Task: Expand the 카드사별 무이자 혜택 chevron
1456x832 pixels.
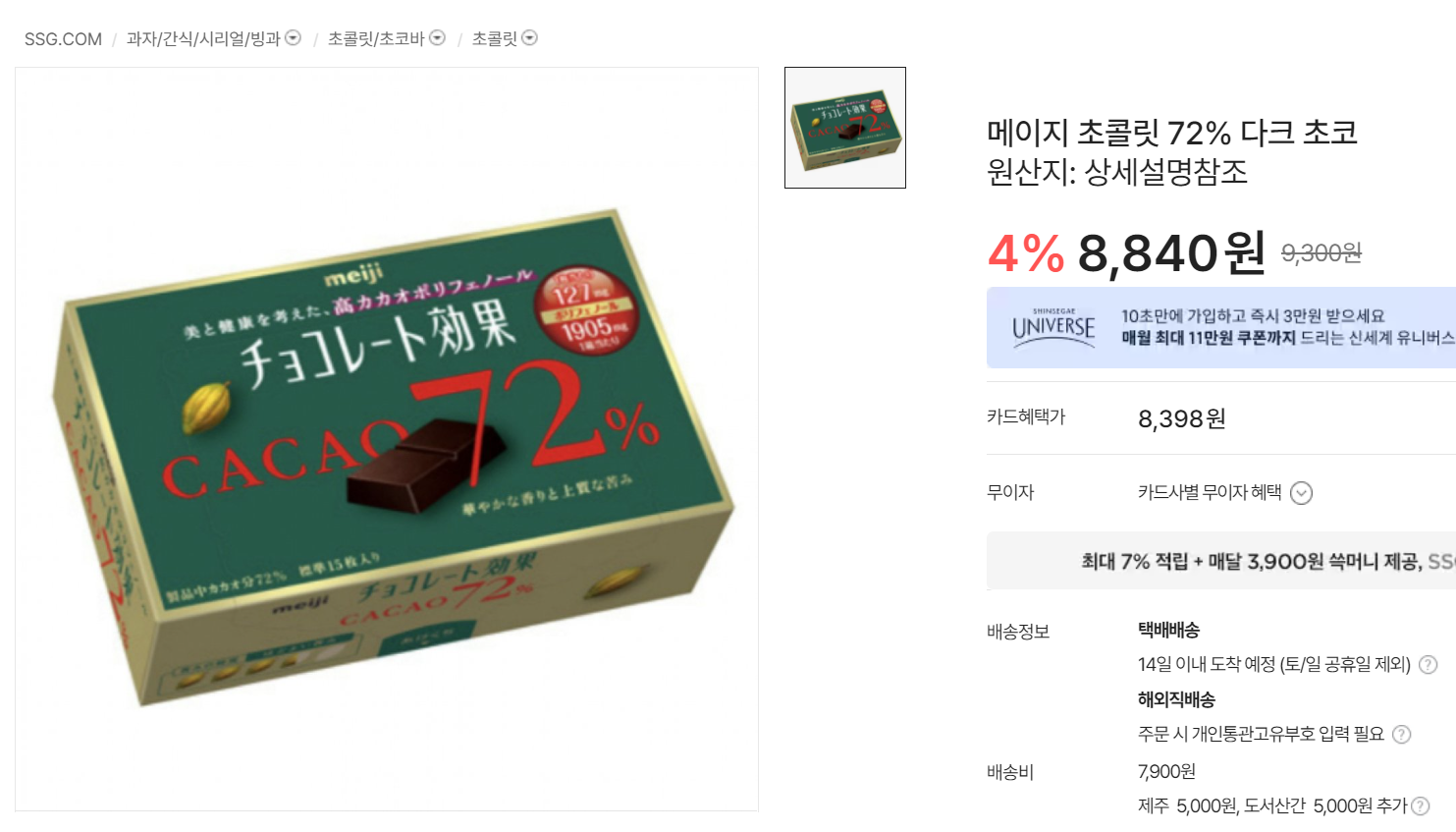Action: point(1301,493)
